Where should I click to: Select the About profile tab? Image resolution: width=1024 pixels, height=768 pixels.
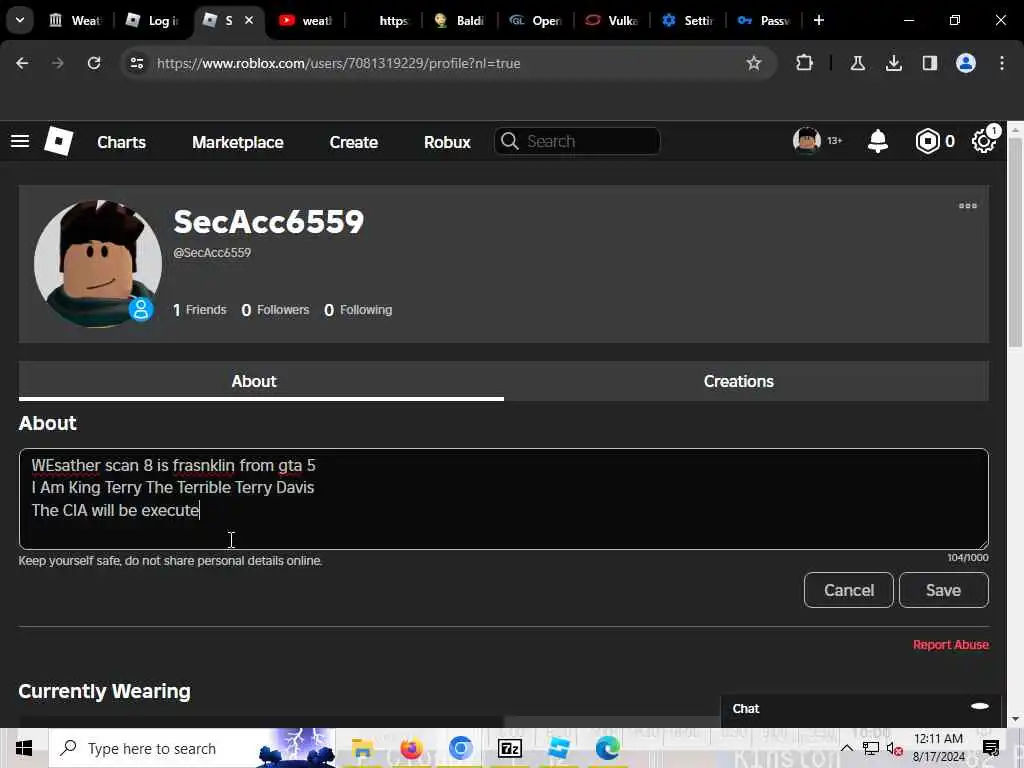pyautogui.click(x=254, y=381)
